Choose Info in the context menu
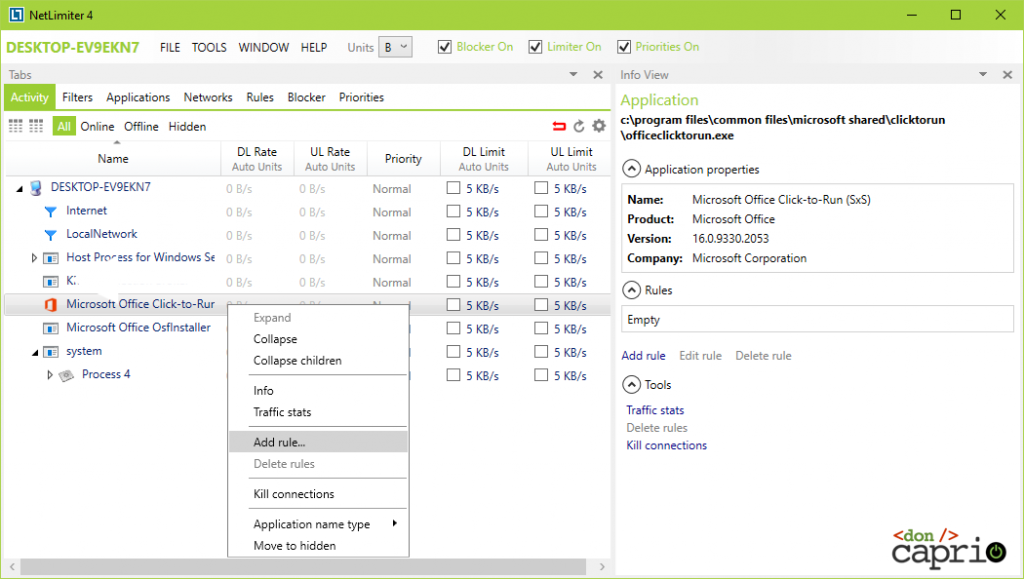Viewport: 1024px width, 579px height. (x=318, y=390)
